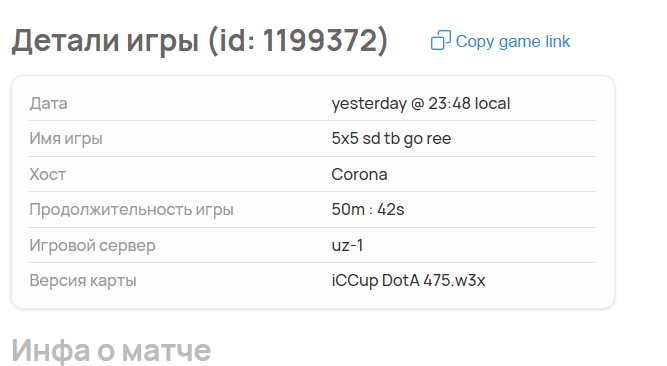Click the Copy game link text
The width and height of the screenshot is (667, 366).
click(x=513, y=42)
